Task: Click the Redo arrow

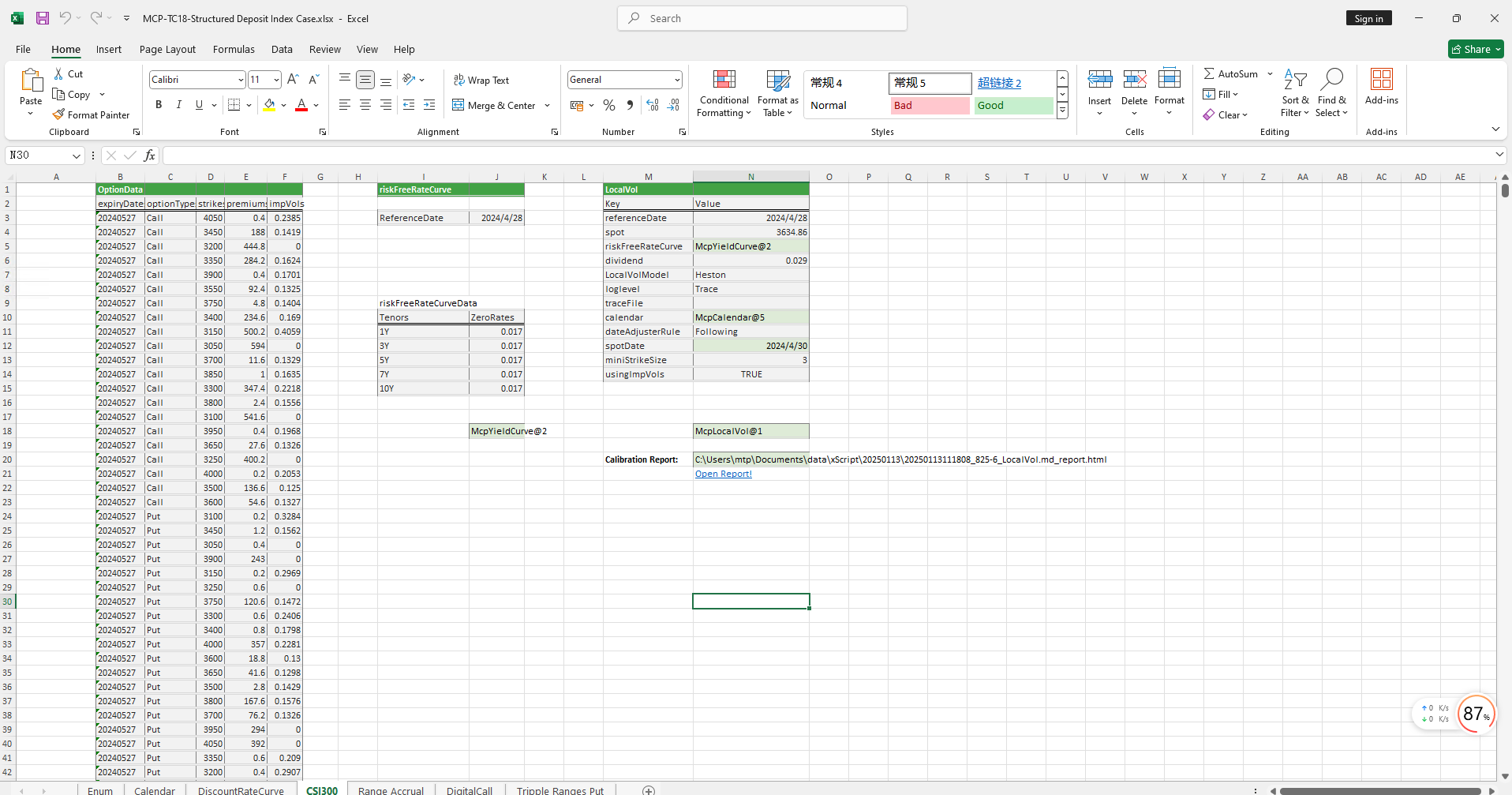Action: [x=95, y=17]
